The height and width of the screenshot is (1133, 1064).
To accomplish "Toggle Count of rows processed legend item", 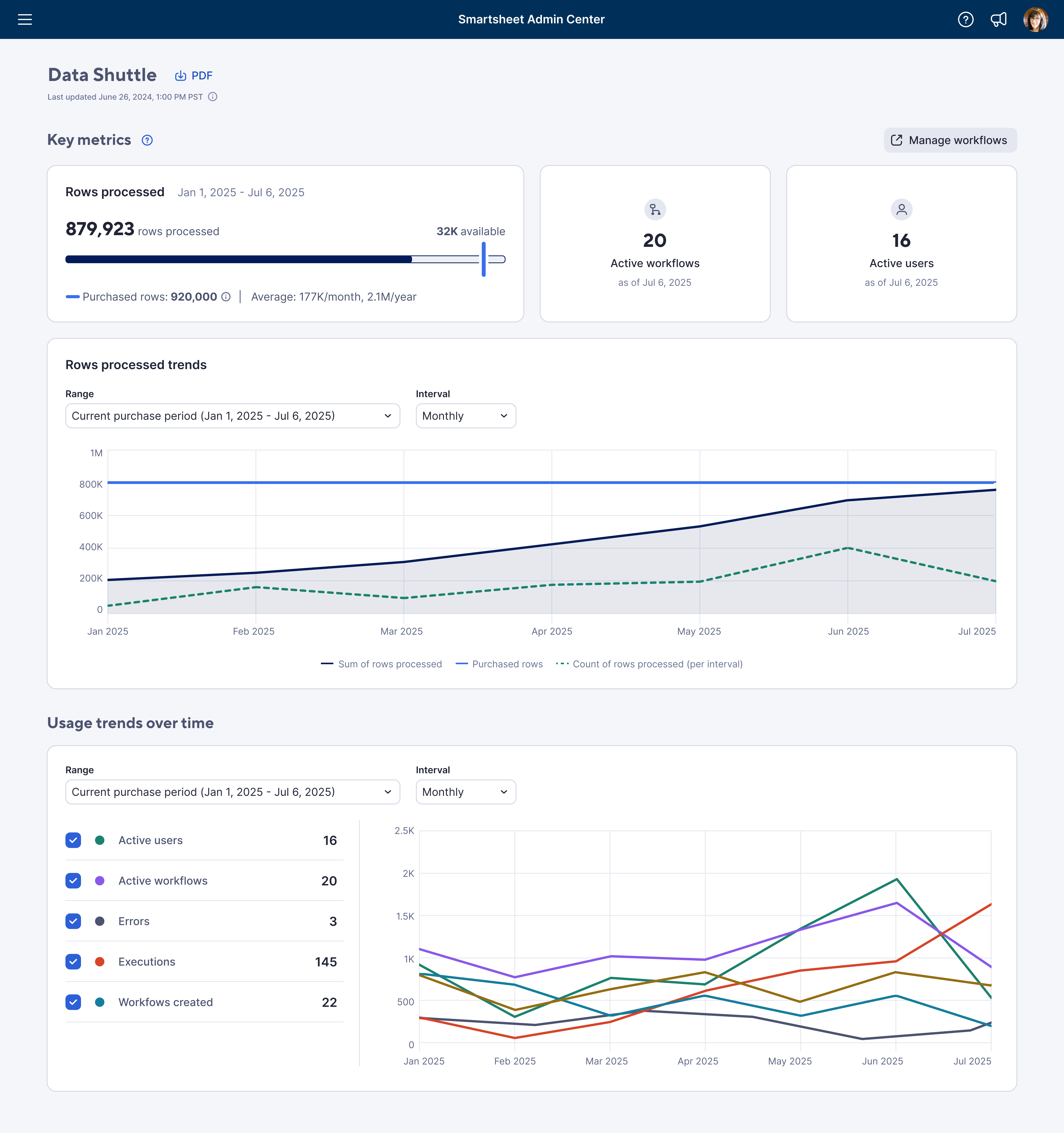I will [x=649, y=664].
